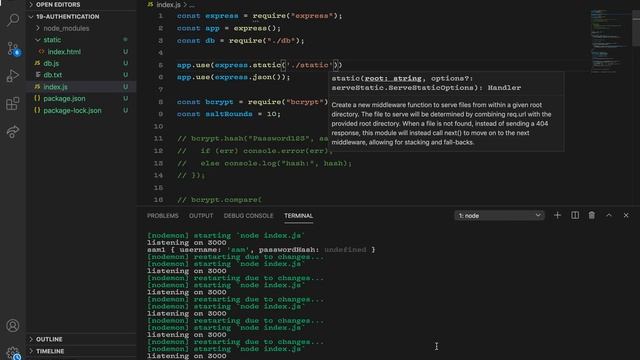Select the Terminal tab
The width and height of the screenshot is (640, 360).
(298, 216)
